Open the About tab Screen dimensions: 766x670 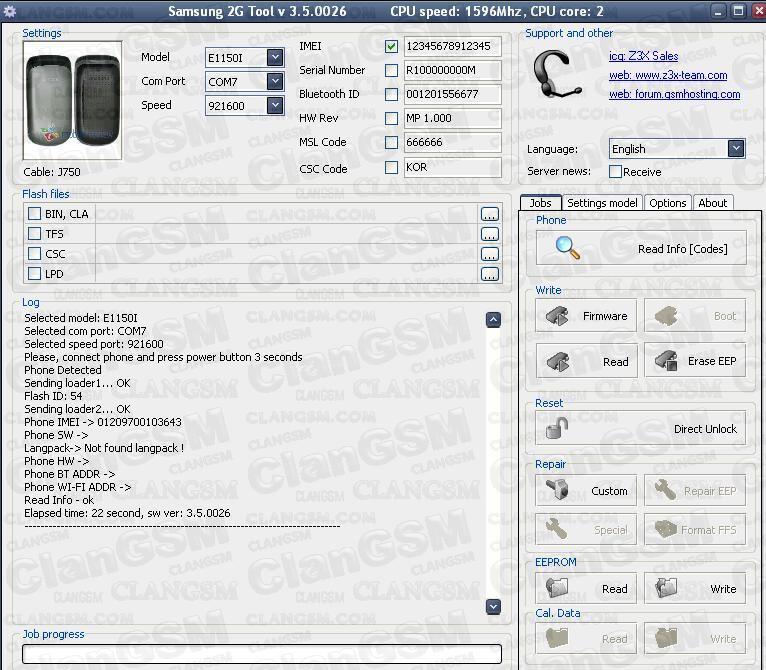pyautogui.click(x=712, y=203)
